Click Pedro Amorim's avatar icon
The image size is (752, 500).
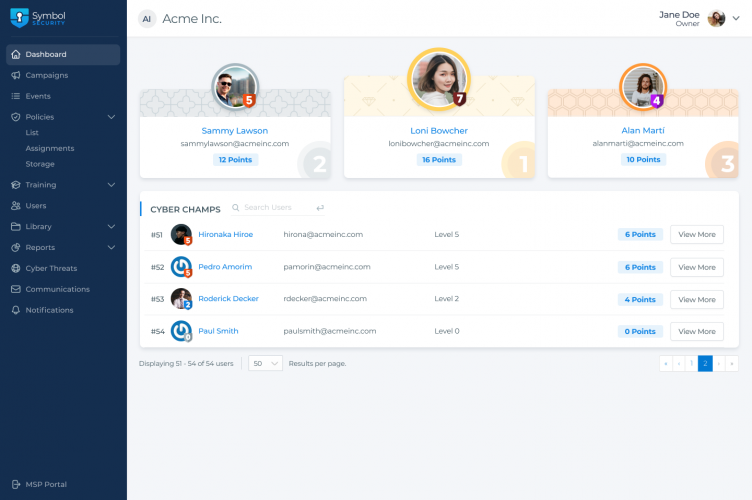point(181,267)
